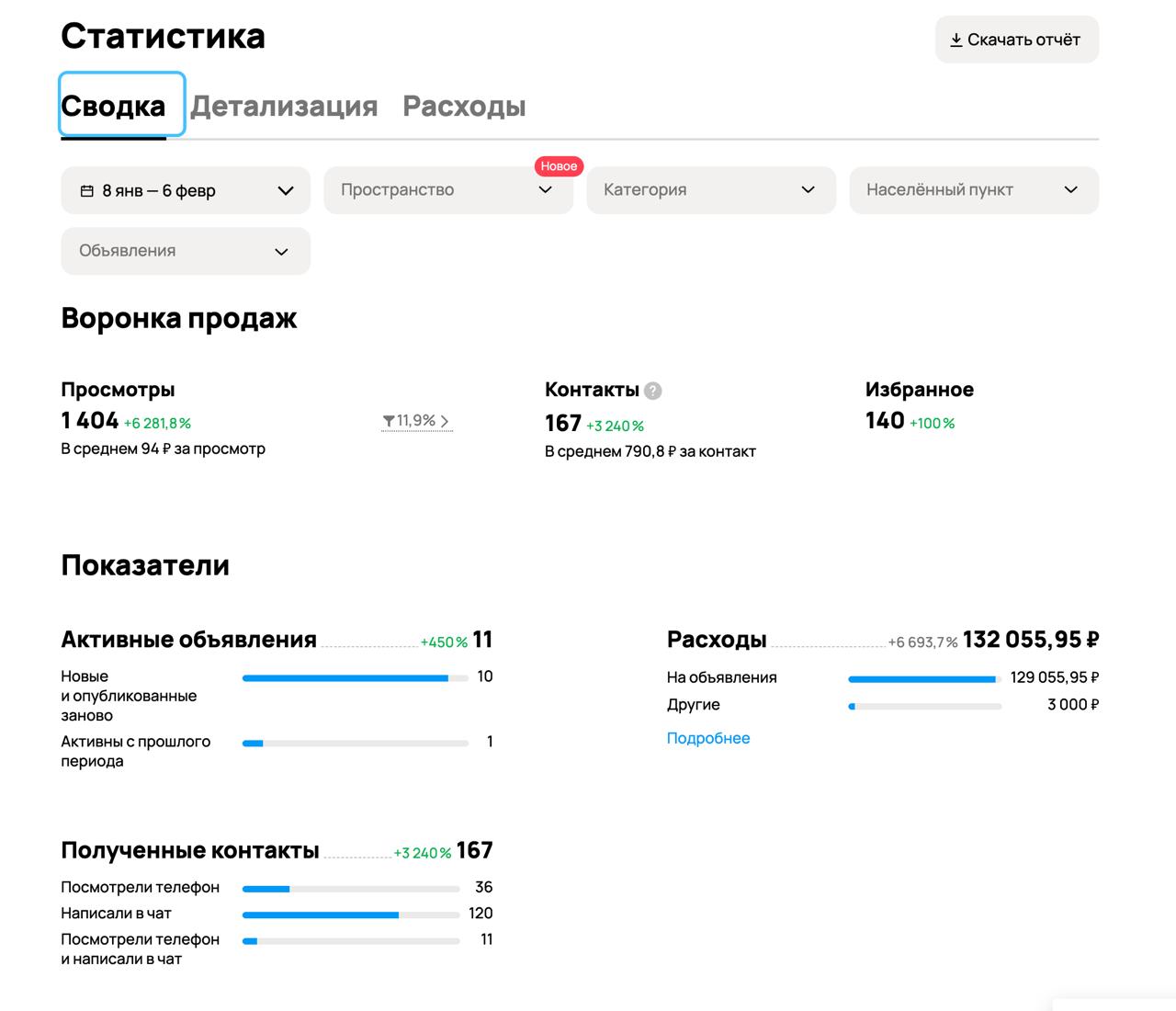
Task: Click the question mark icon next to Контакты
Action: [652, 391]
